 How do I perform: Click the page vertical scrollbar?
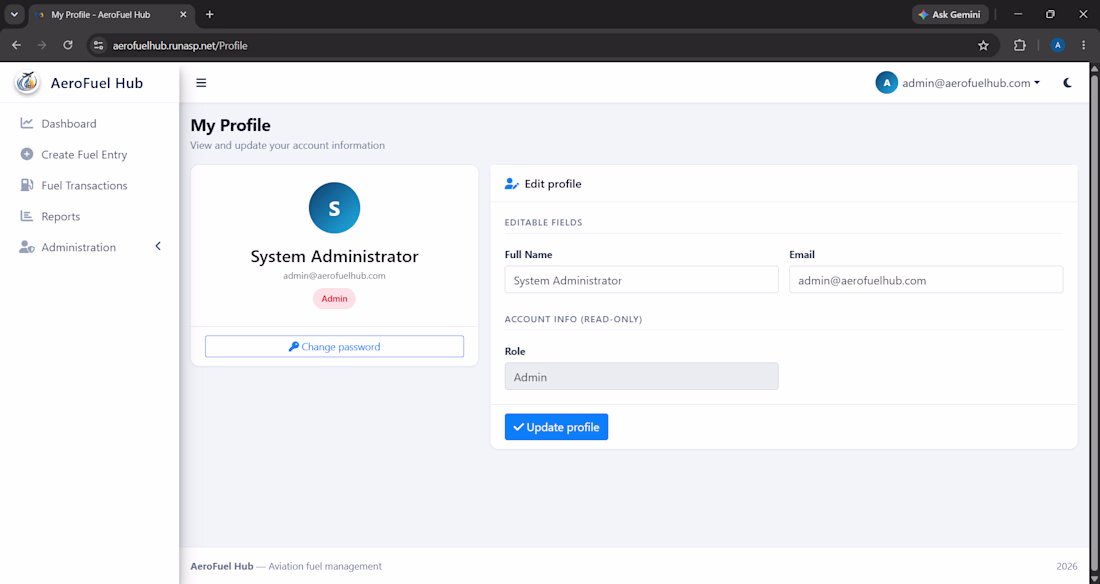(1094, 323)
